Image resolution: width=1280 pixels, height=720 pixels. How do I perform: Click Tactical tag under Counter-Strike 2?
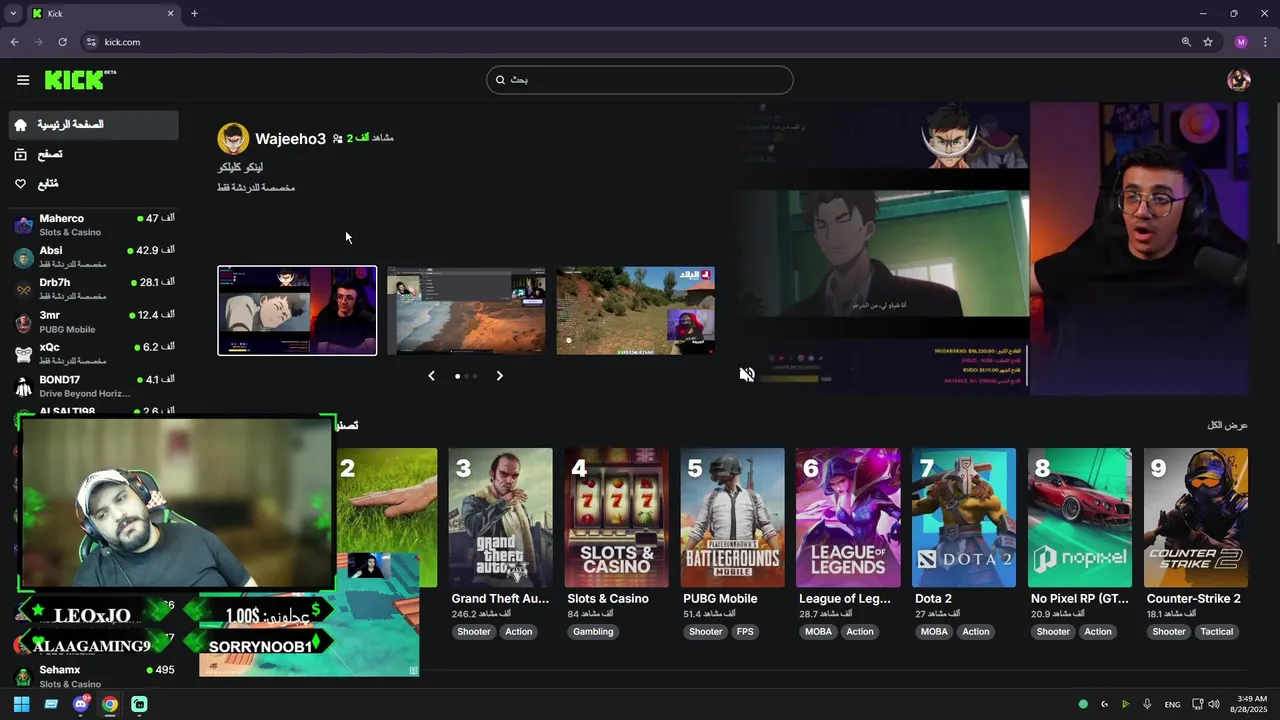(x=1217, y=632)
